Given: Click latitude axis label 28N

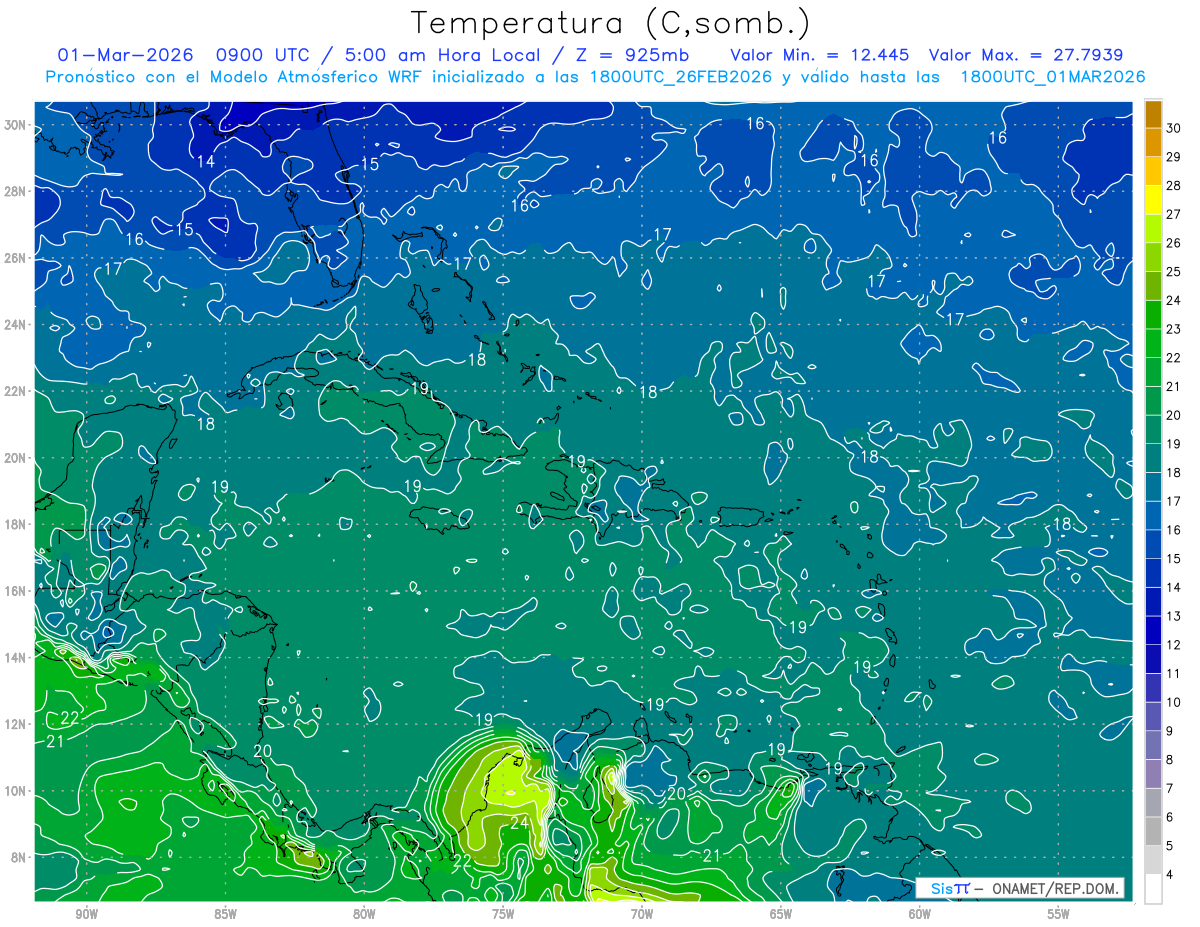Looking at the screenshot, I should click(x=17, y=191).
